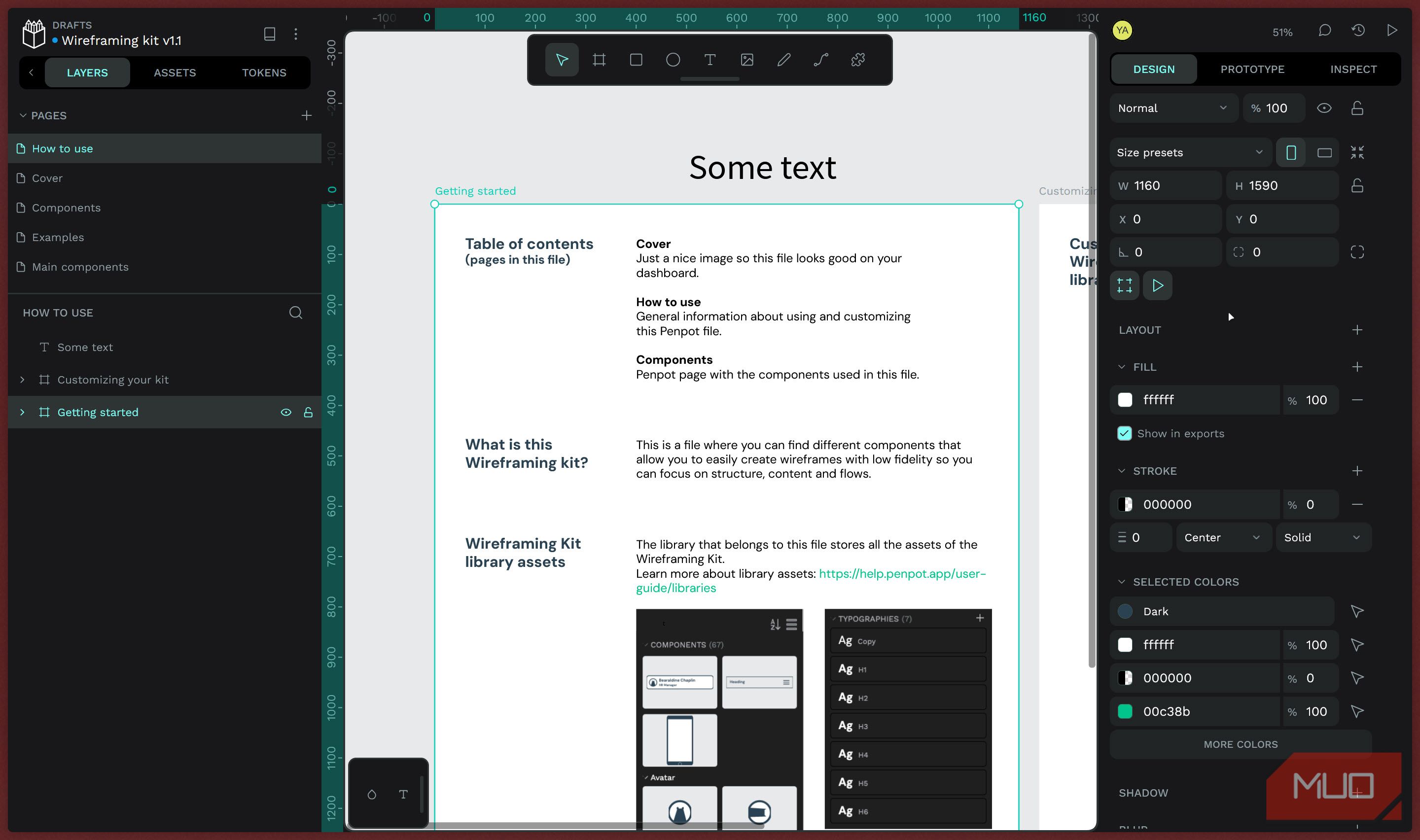Open the file options three-dot menu
The width and height of the screenshot is (1420, 840).
[295, 34]
